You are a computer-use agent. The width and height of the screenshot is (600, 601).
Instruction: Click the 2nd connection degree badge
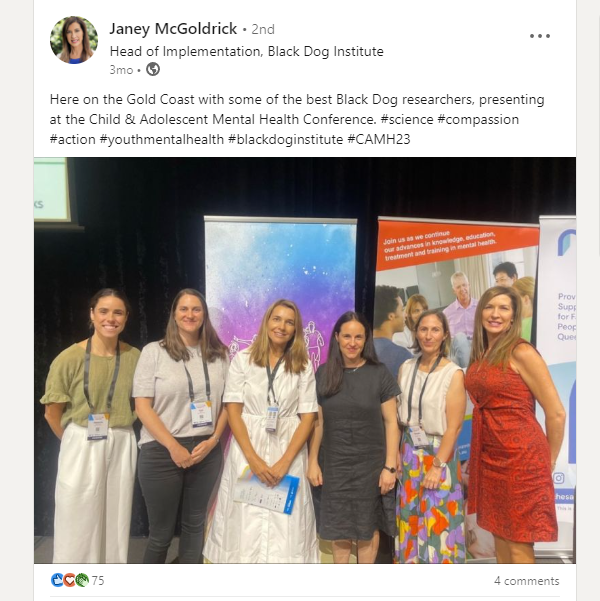coord(263,30)
